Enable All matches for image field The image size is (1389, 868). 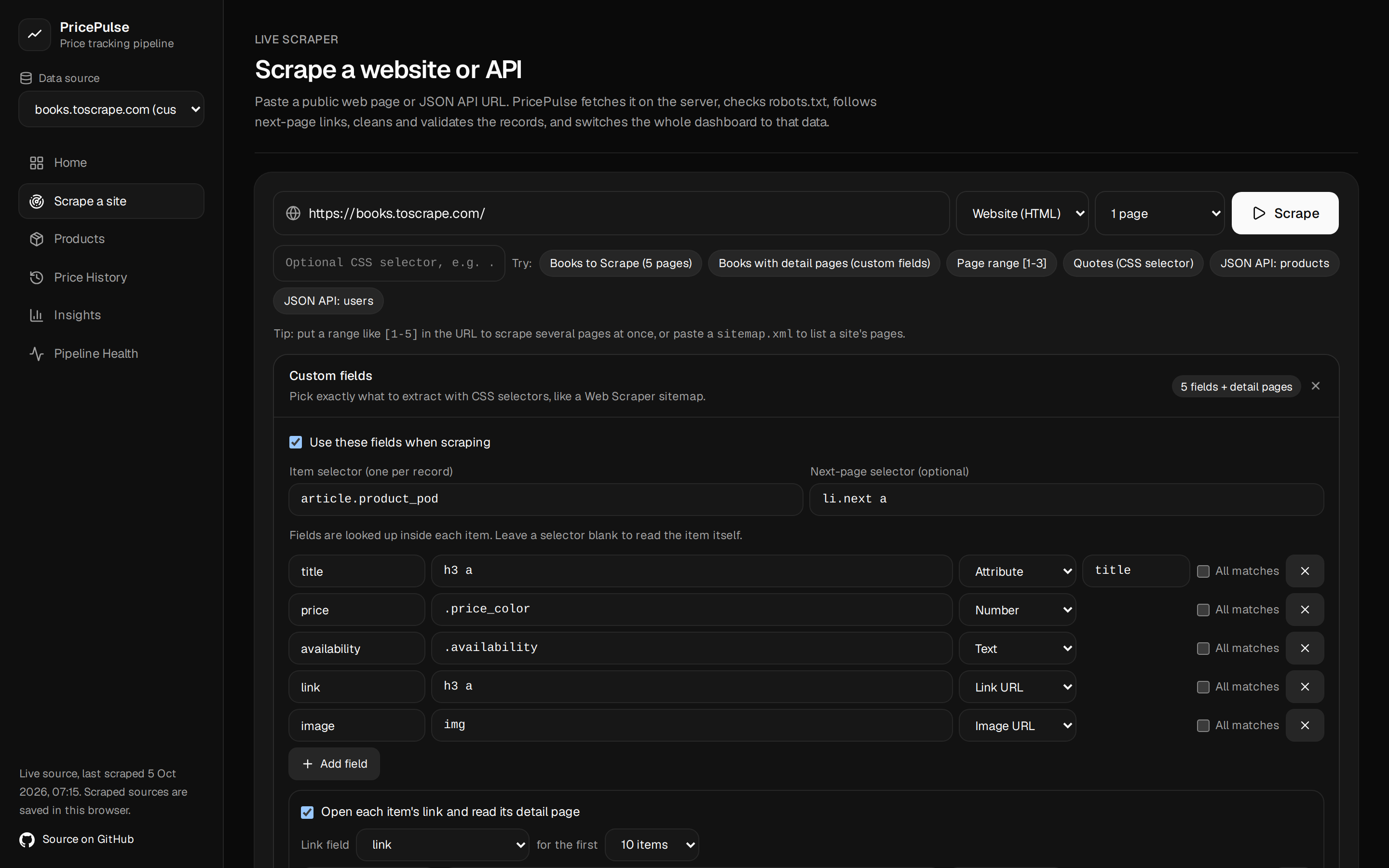point(1203,726)
